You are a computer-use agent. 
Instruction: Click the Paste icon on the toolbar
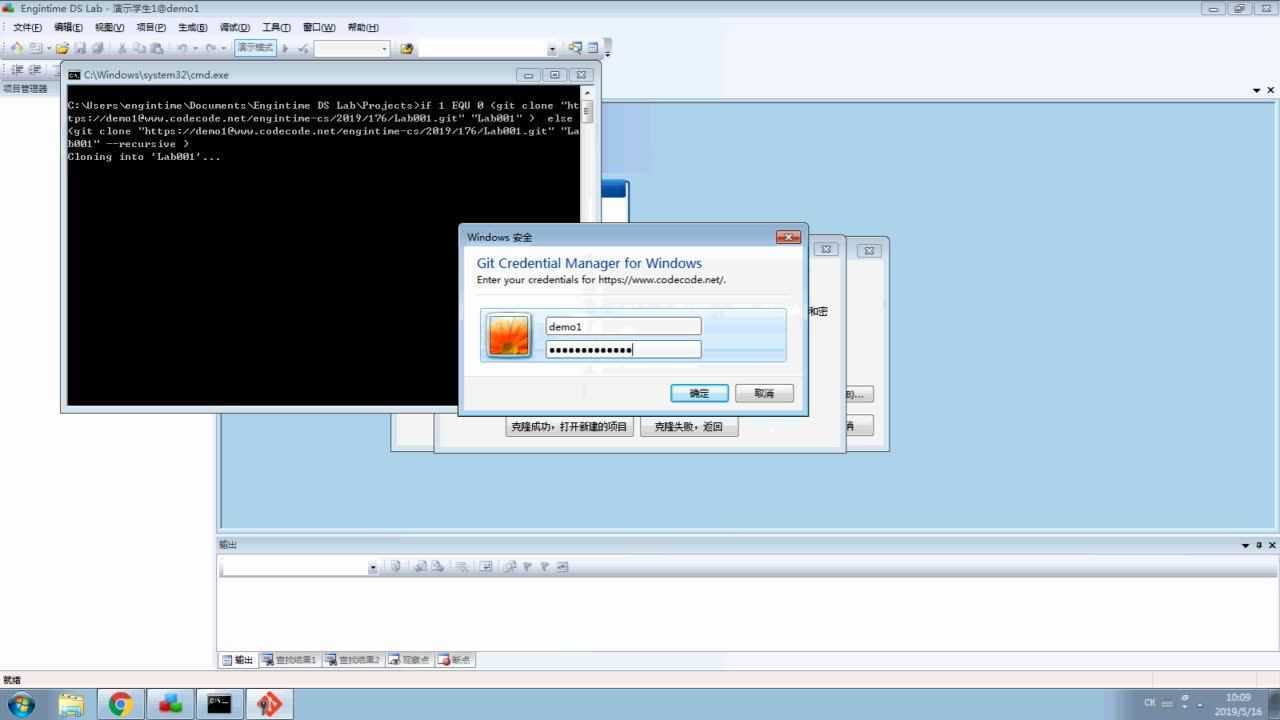pos(159,47)
